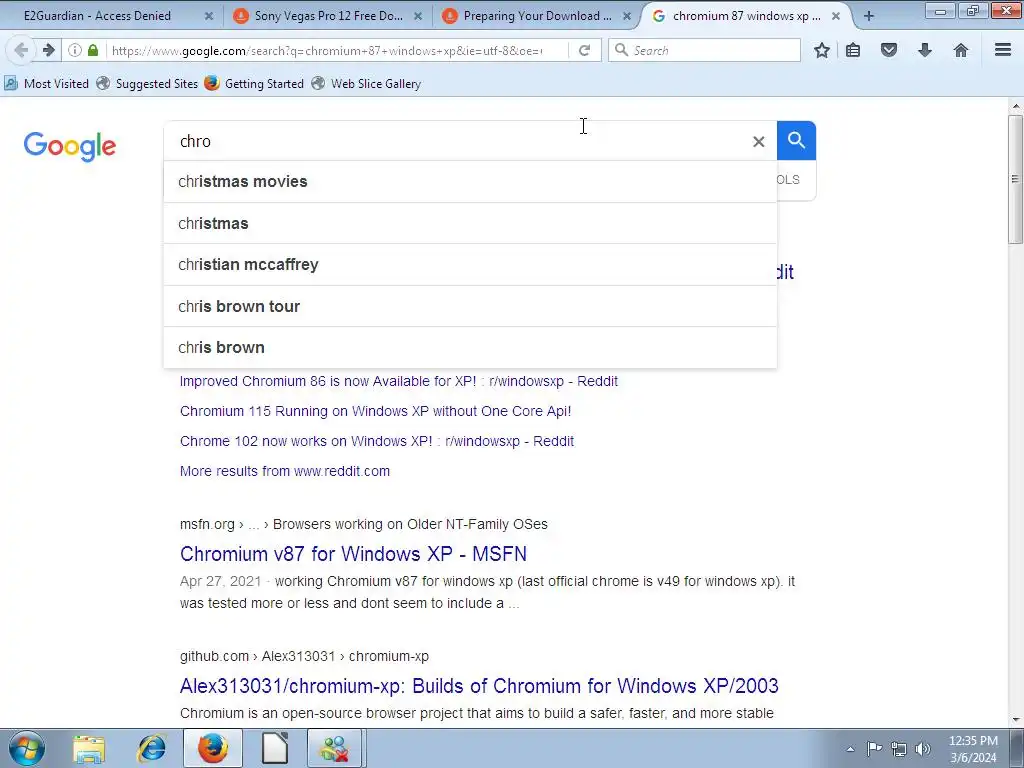Viewport: 1024px width, 768px height.
Task: Open More results from www.reddit.com
Action: pos(285,472)
